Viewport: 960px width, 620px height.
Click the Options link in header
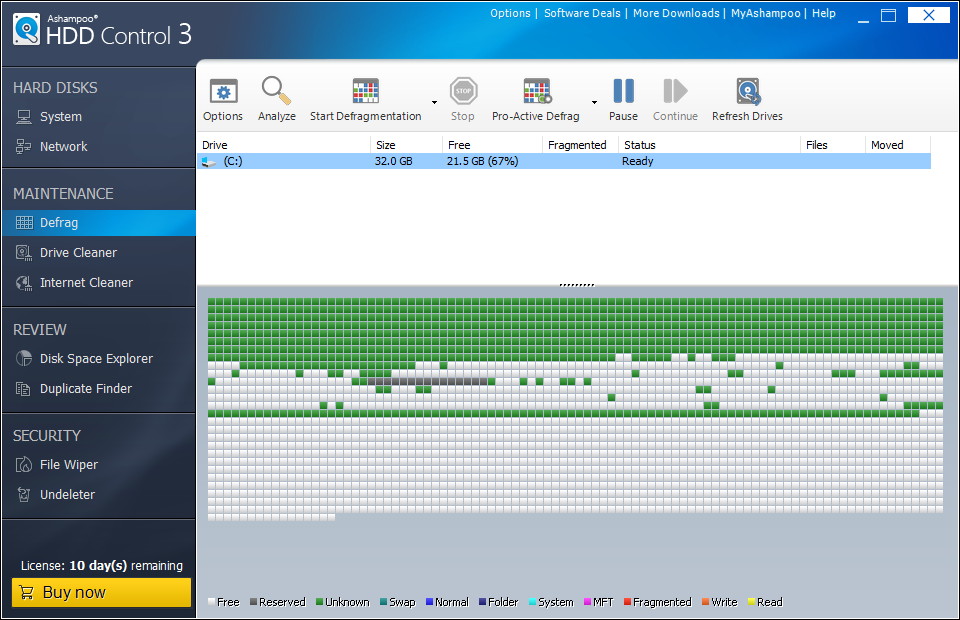pos(510,13)
